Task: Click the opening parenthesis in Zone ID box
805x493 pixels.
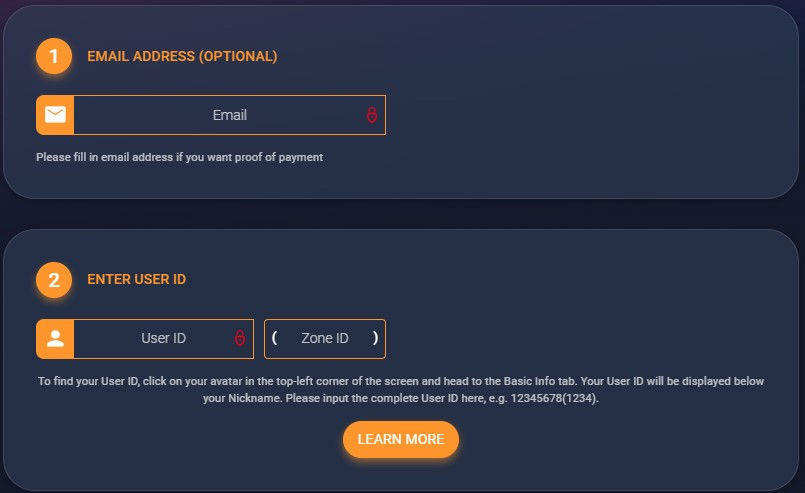Action: [x=274, y=338]
